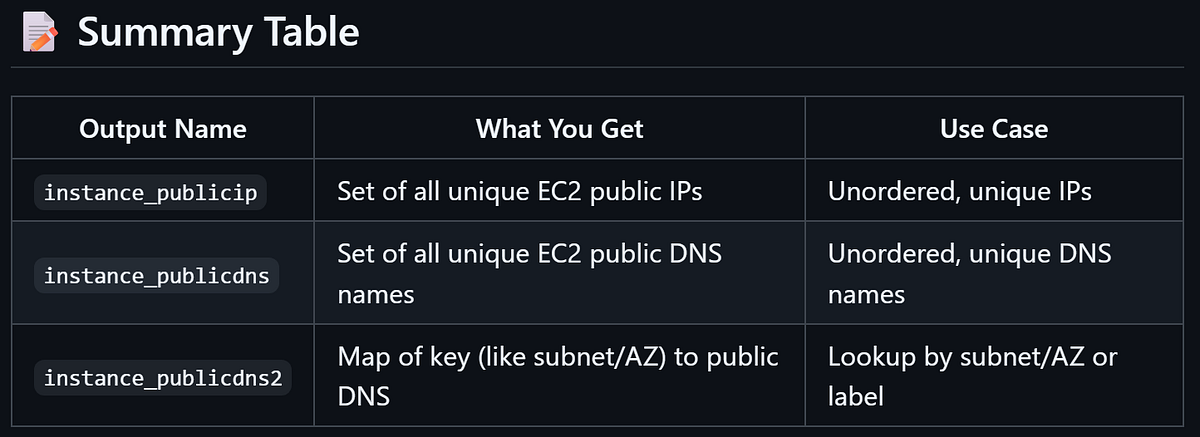
Task: Click the word 'label' in the last row
Action: point(855,397)
